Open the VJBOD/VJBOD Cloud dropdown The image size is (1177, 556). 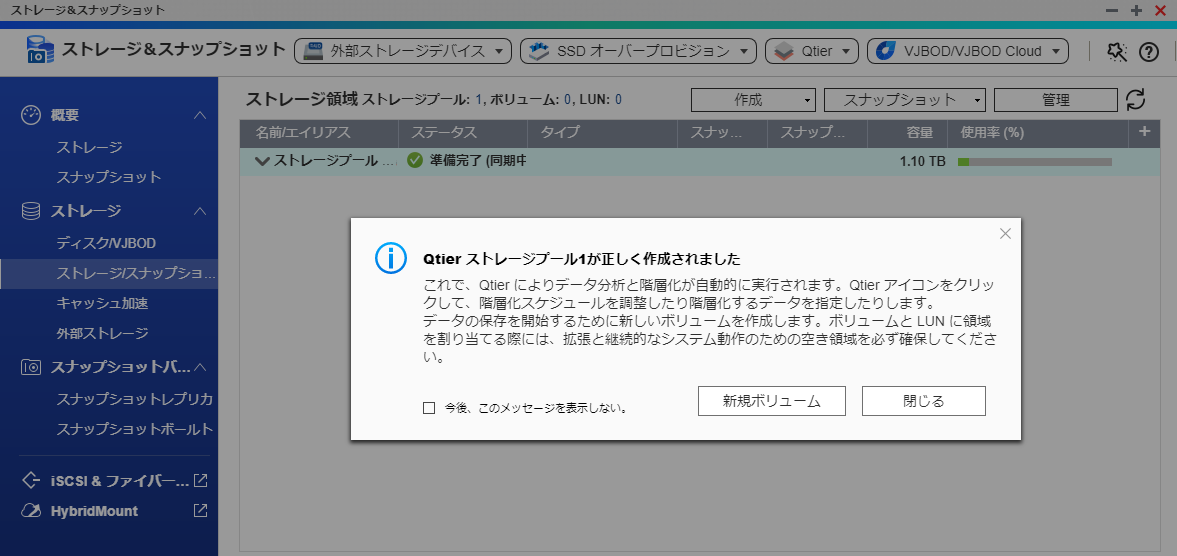click(967, 51)
